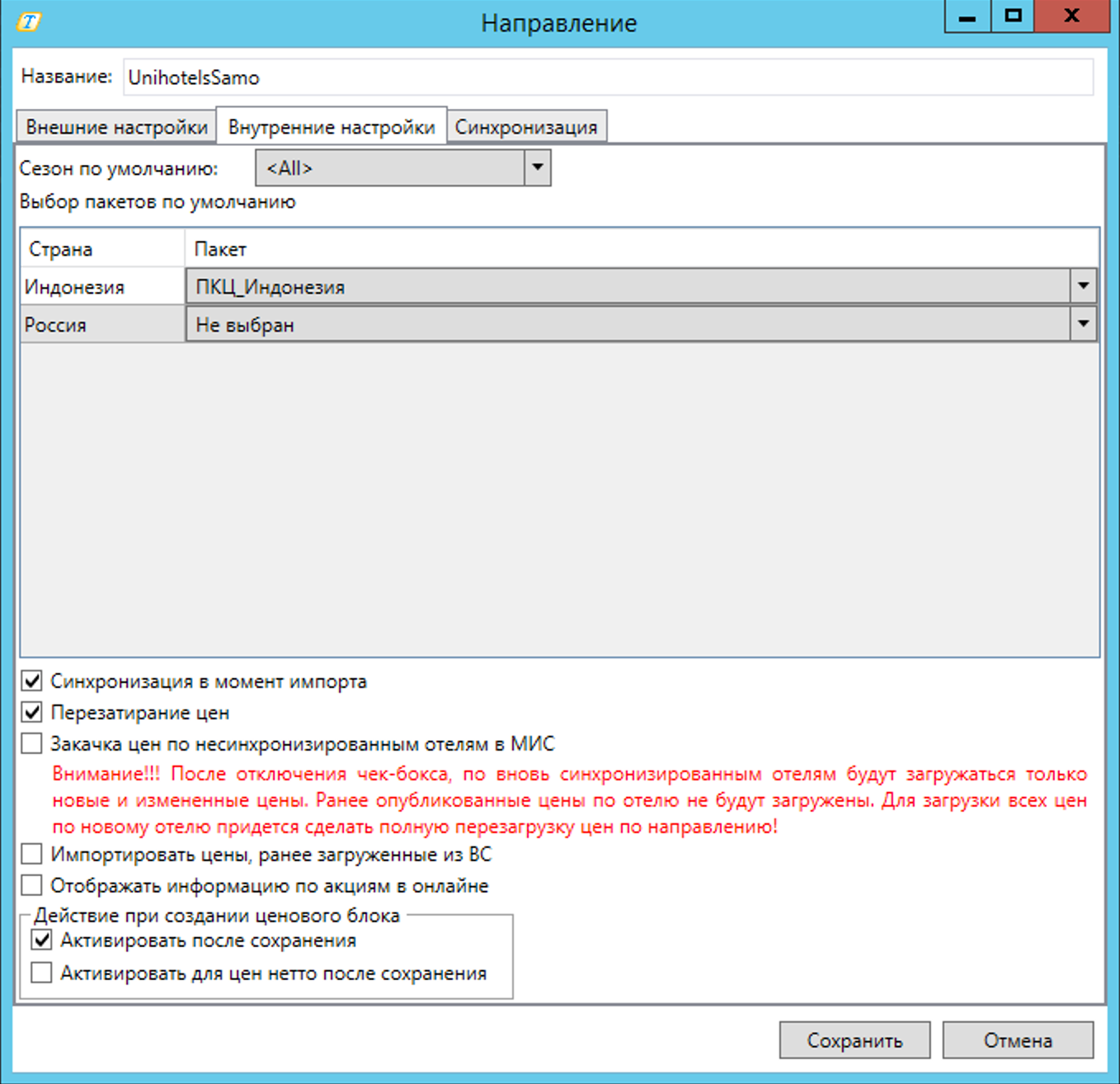Maximize the Направление window
The height and width of the screenshot is (1084, 1120).
tap(1013, 16)
